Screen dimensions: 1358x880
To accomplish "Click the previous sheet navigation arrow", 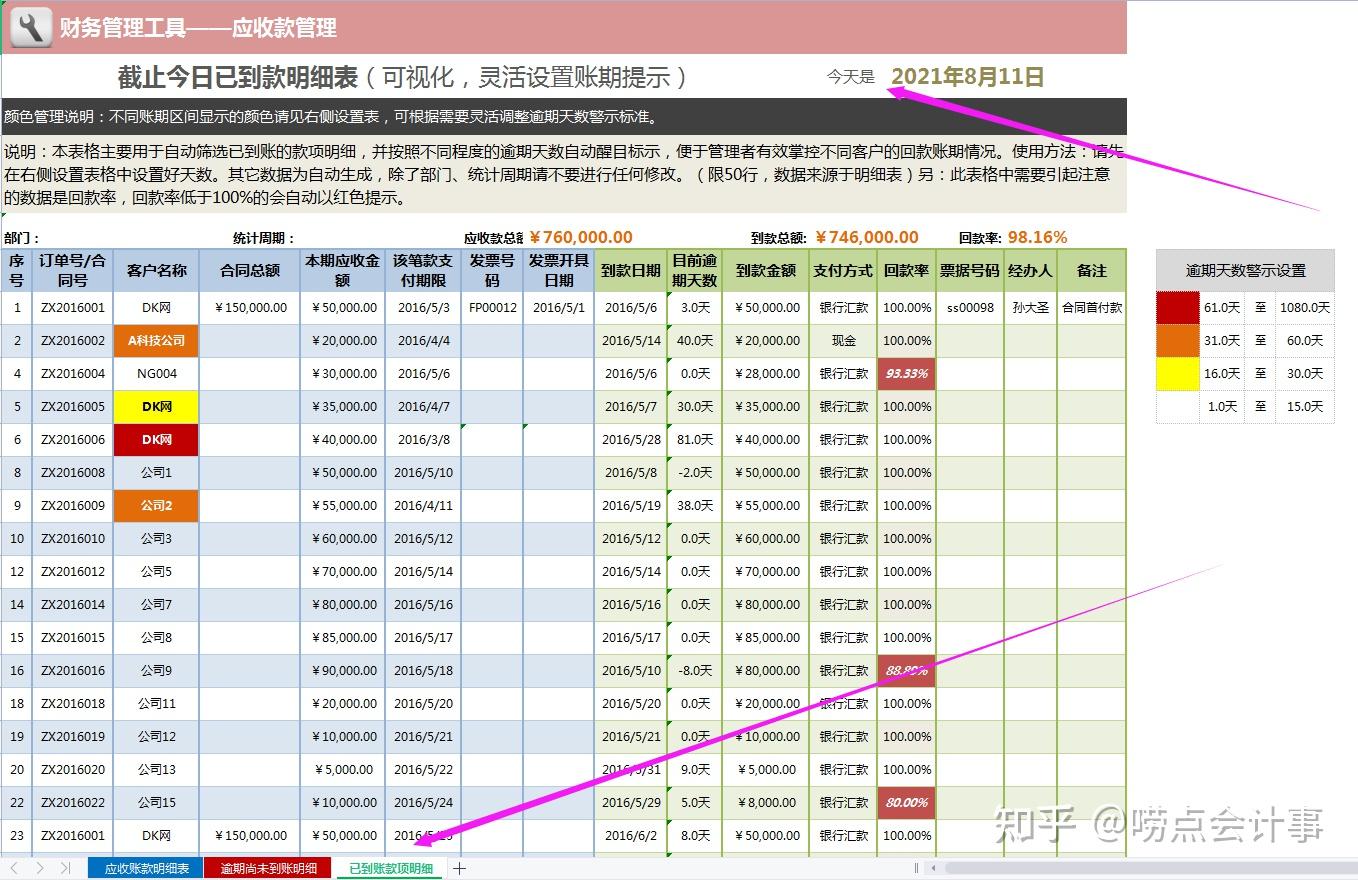I will (14, 868).
